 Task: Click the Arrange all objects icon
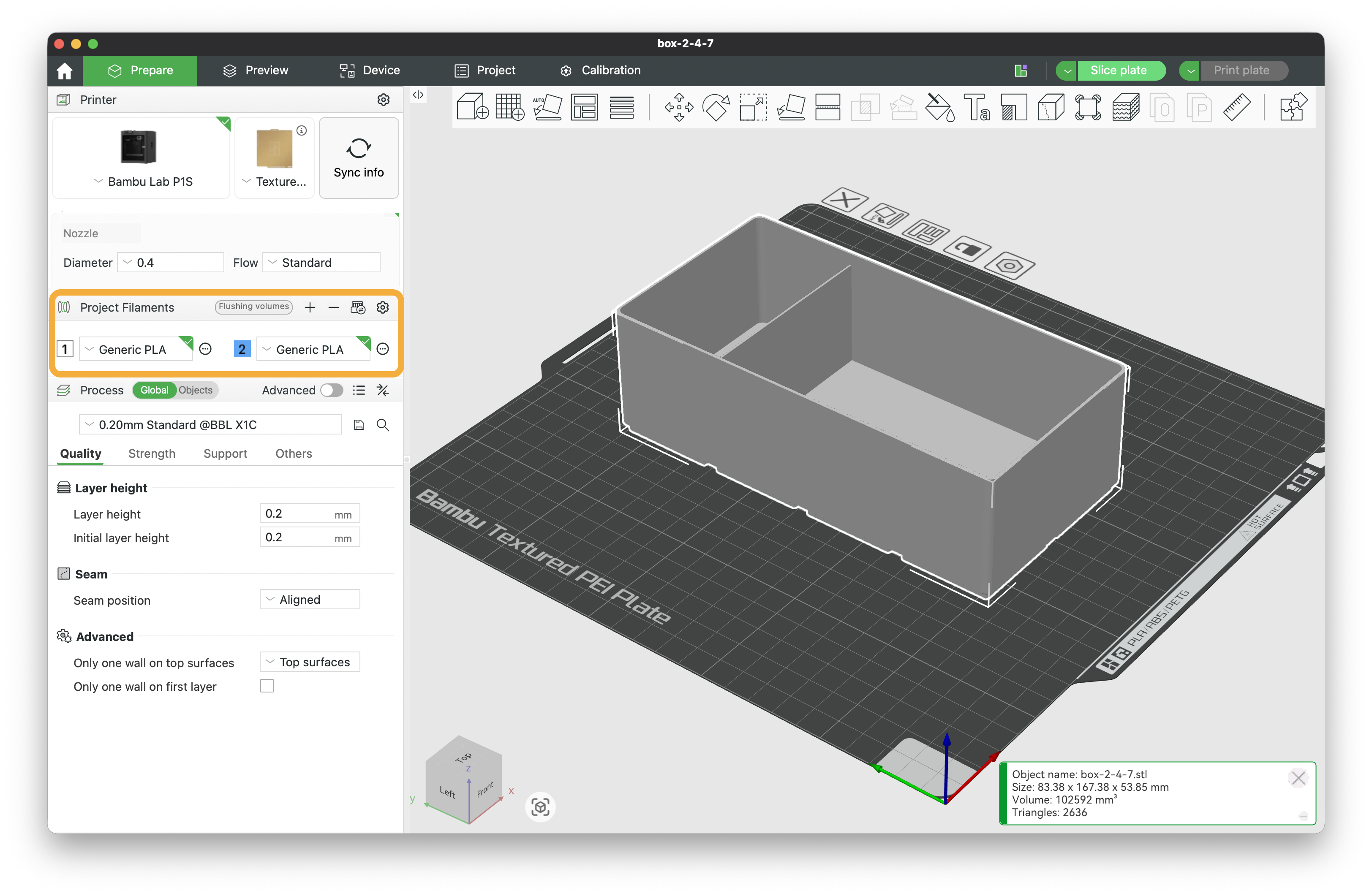click(x=584, y=107)
